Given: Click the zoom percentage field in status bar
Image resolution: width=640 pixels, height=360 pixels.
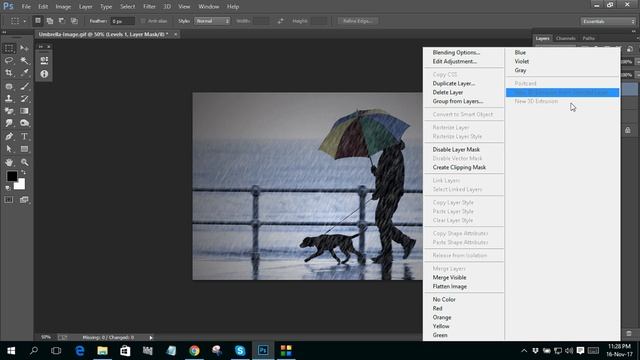Looking at the screenshot, I should 46,338.
